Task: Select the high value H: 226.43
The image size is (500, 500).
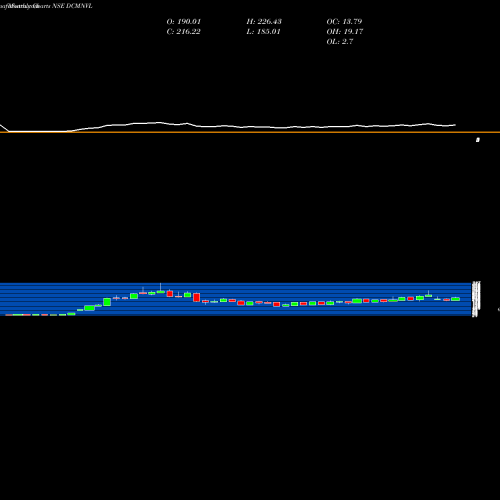Action: click(264, 22)
